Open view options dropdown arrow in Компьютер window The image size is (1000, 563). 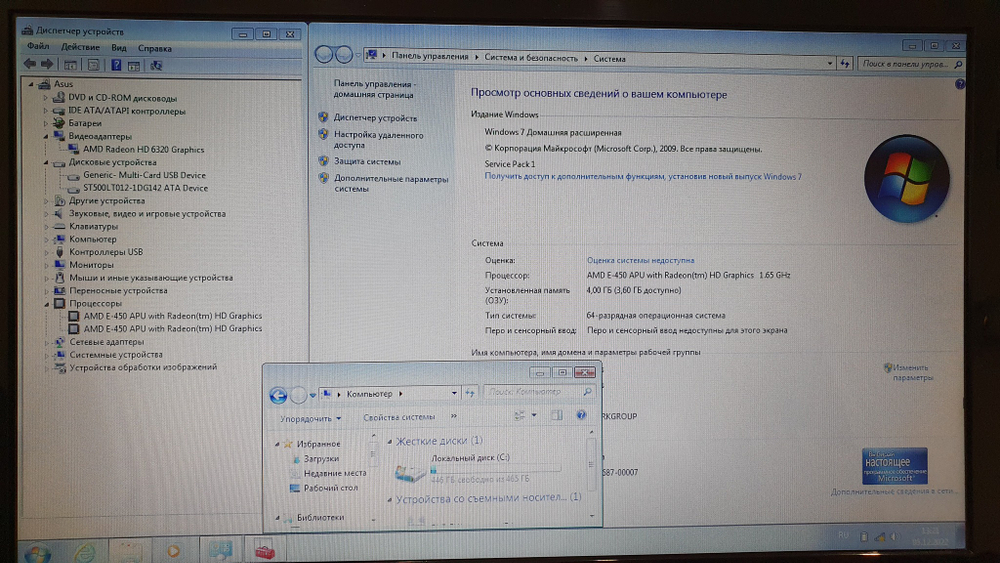coord(534,415)
